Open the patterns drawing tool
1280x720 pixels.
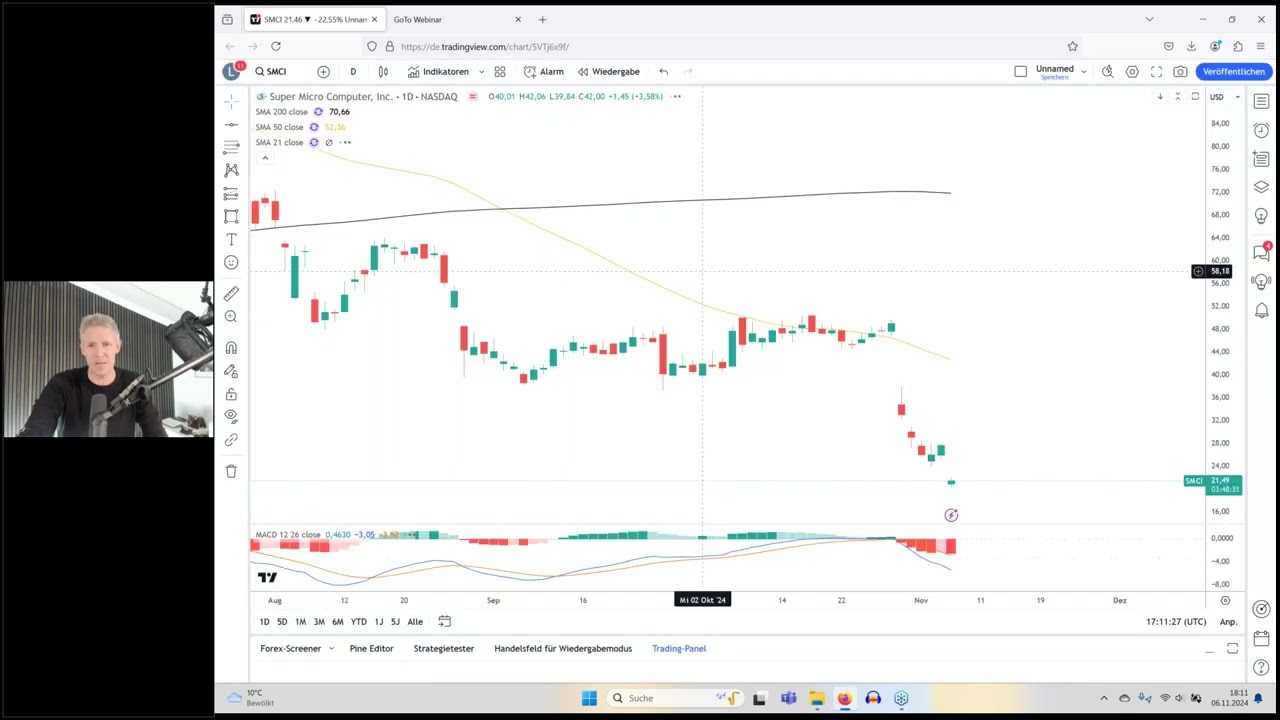pyautogui.click(x=231, y=170)
